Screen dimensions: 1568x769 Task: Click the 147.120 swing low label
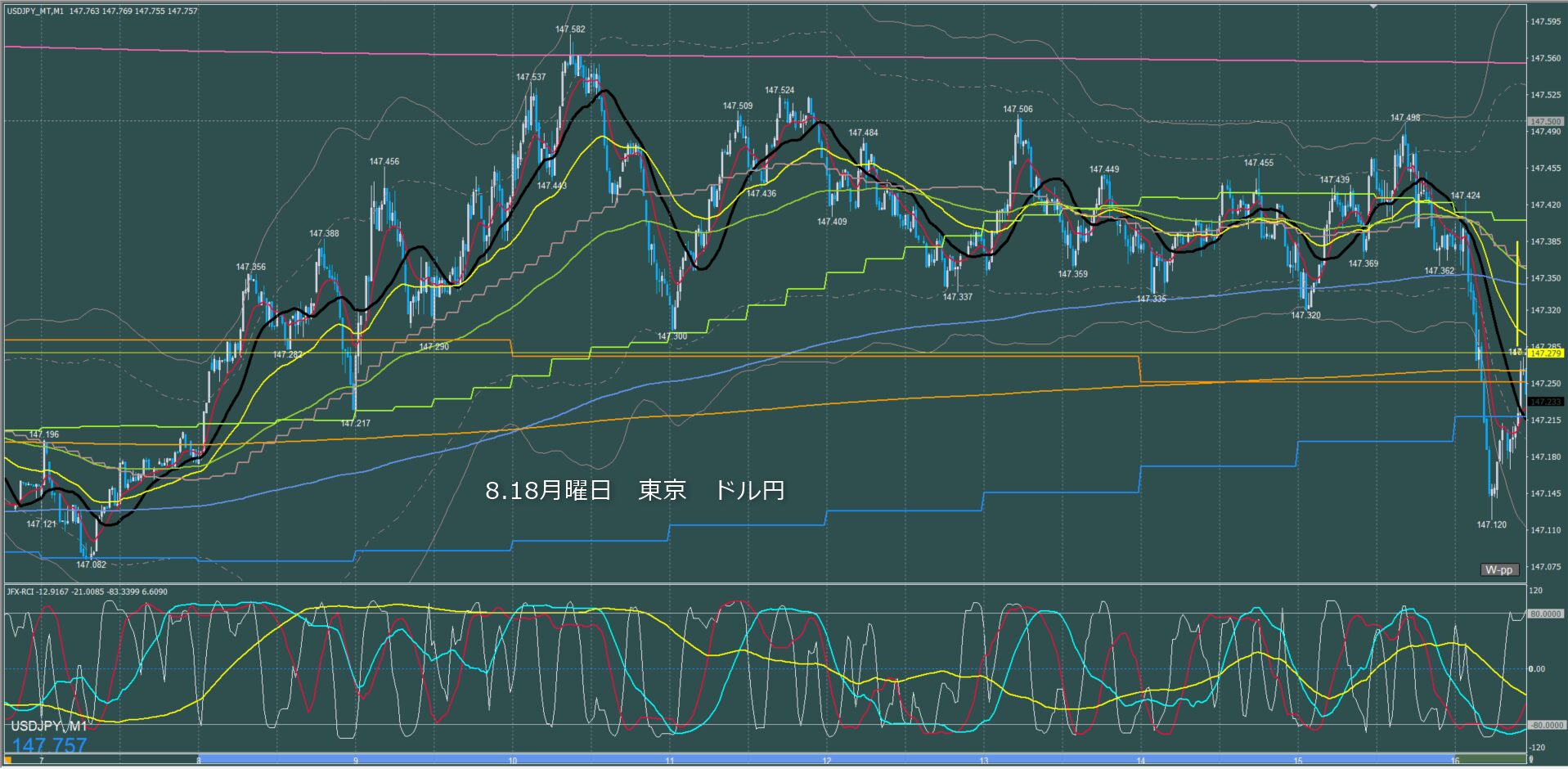pos(1491,524)
